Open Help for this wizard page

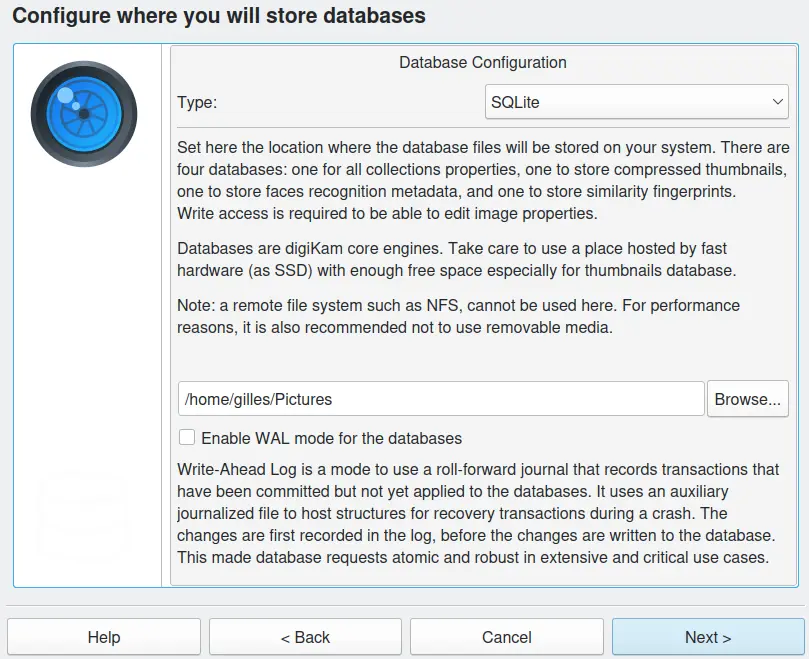(104, 637)
